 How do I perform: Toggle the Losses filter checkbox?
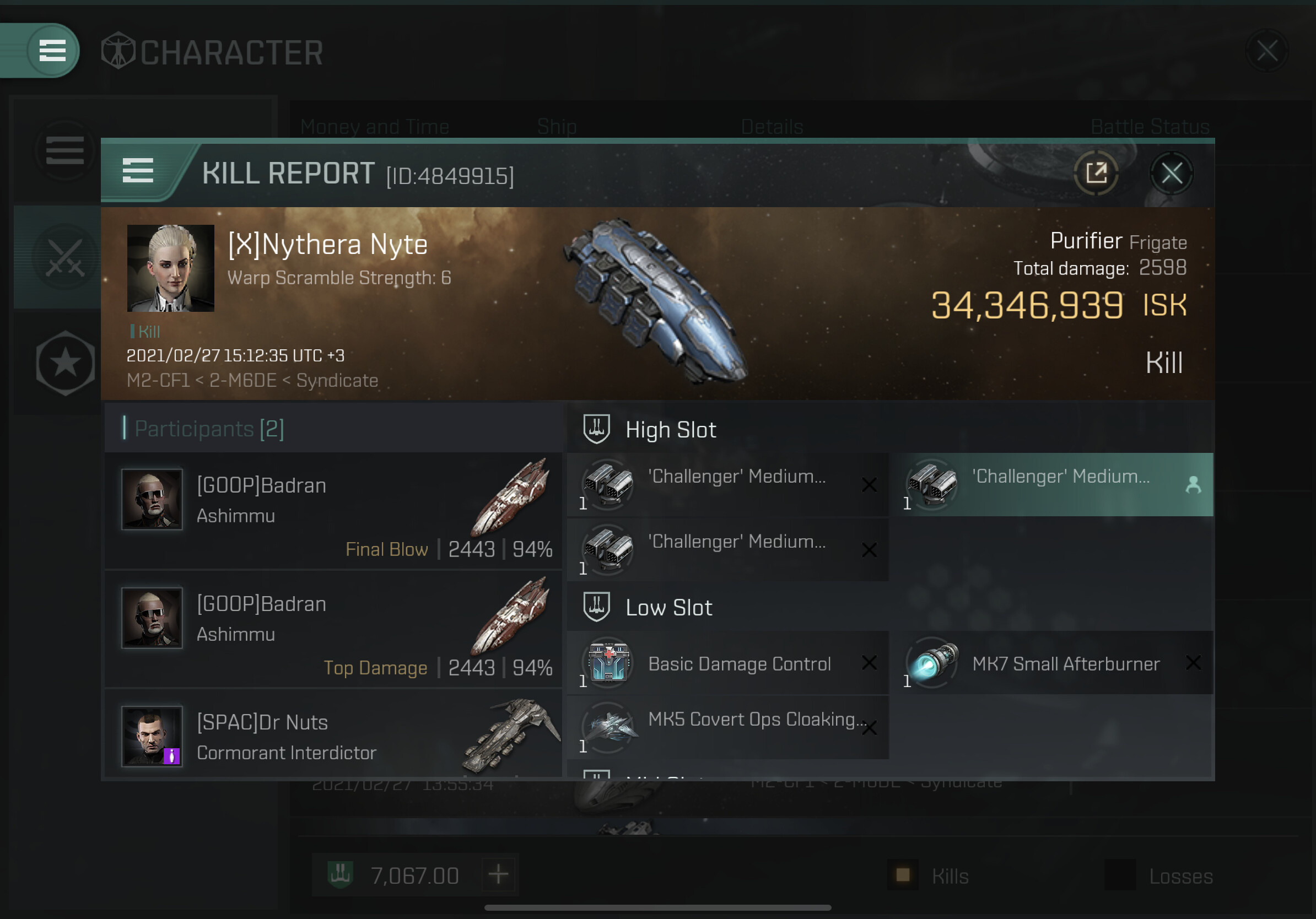[x=1120, y=875]
